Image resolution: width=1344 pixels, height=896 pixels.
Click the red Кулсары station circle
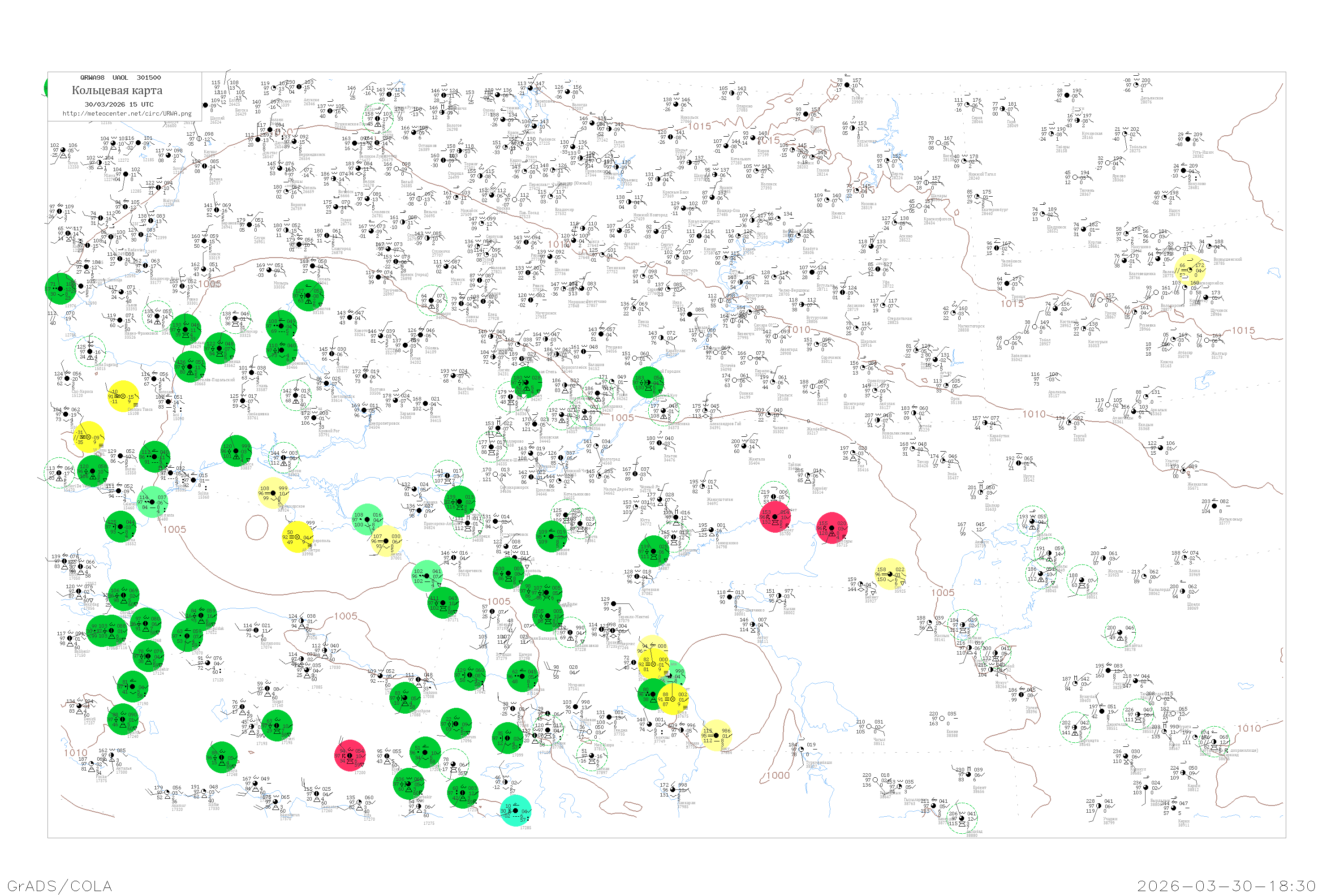pyautogui.click(x=831, y=527)
